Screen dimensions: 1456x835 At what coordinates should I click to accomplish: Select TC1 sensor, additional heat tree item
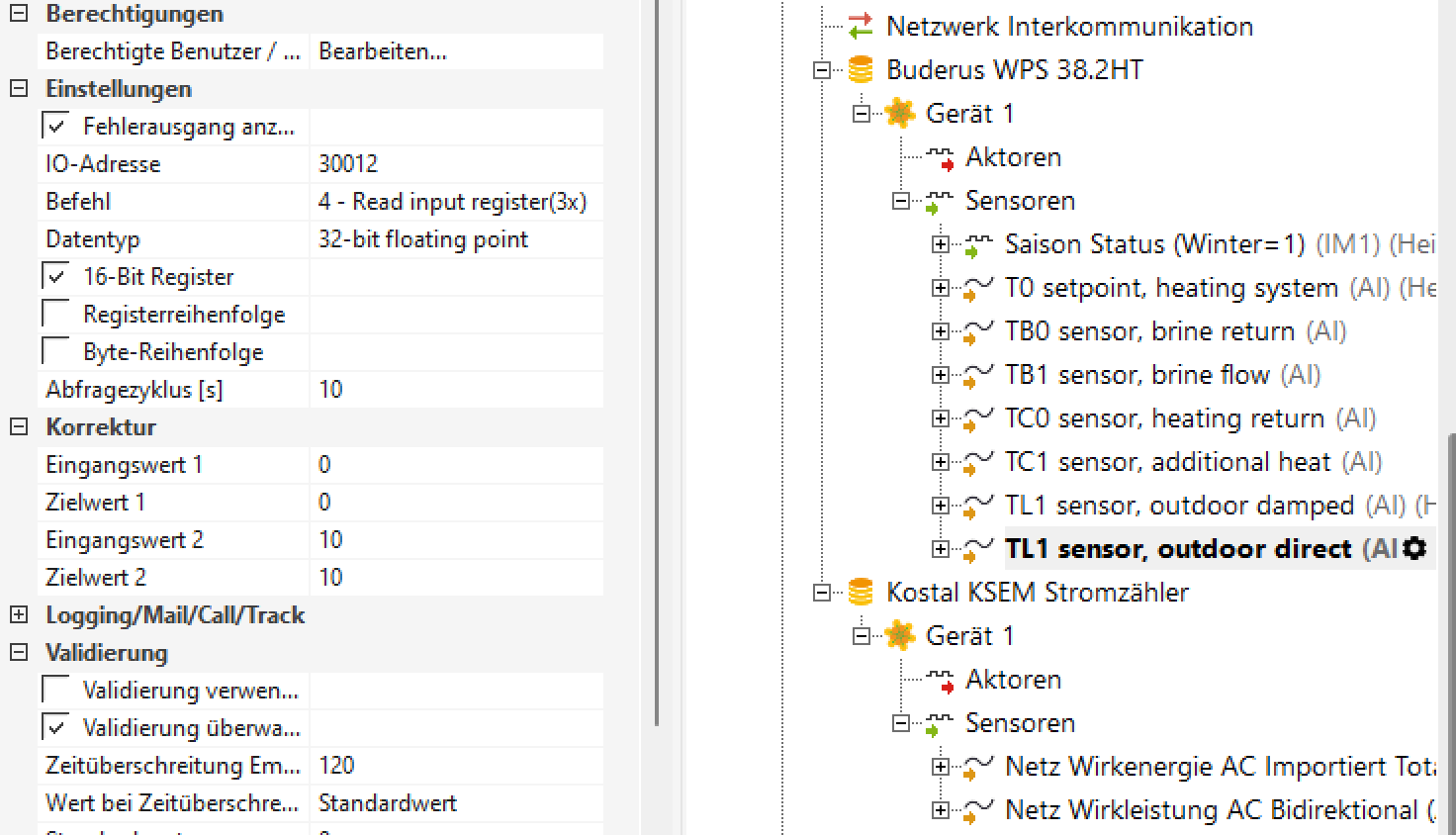(1167, 462)
